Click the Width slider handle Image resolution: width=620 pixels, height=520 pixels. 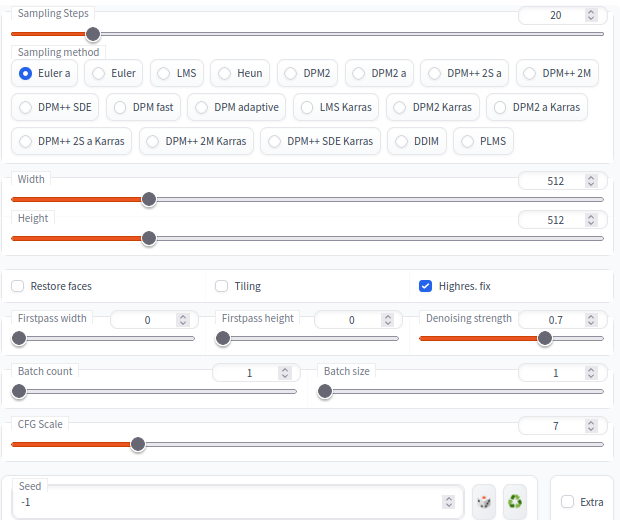click(149, 199)
